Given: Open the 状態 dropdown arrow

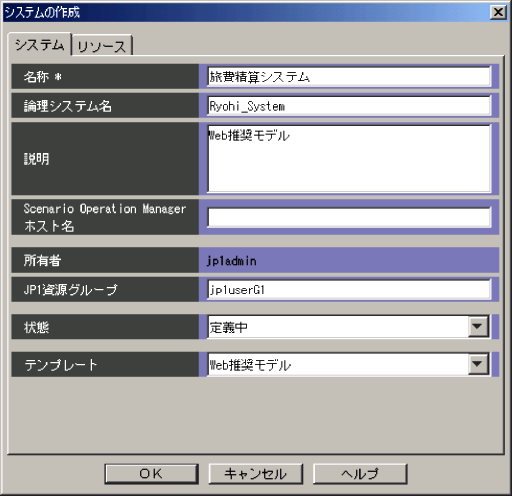Looking at the screenshot, I should click(478, 327).
